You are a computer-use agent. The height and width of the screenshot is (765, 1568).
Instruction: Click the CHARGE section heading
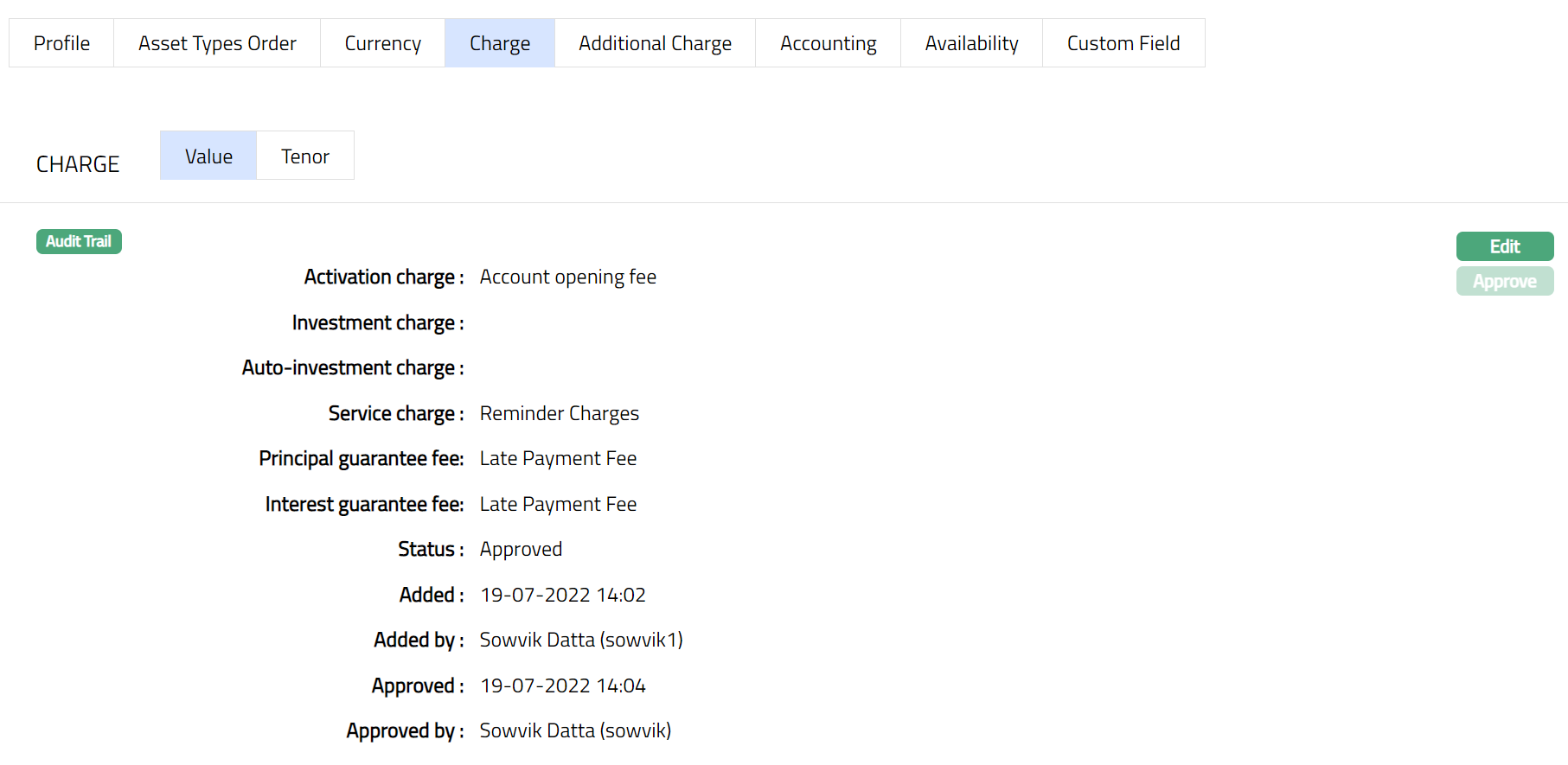[x=78, y=164]
